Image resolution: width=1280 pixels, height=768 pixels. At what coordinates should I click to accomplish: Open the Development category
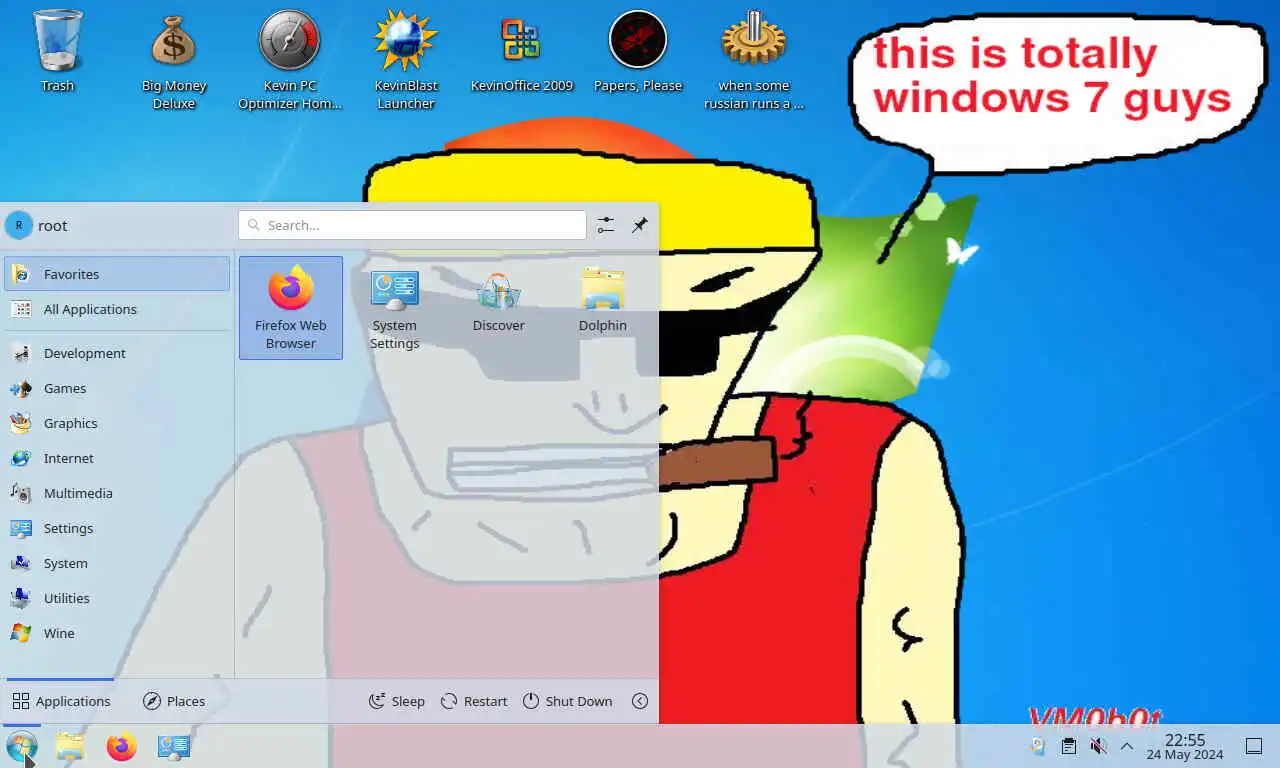(117, 353)
